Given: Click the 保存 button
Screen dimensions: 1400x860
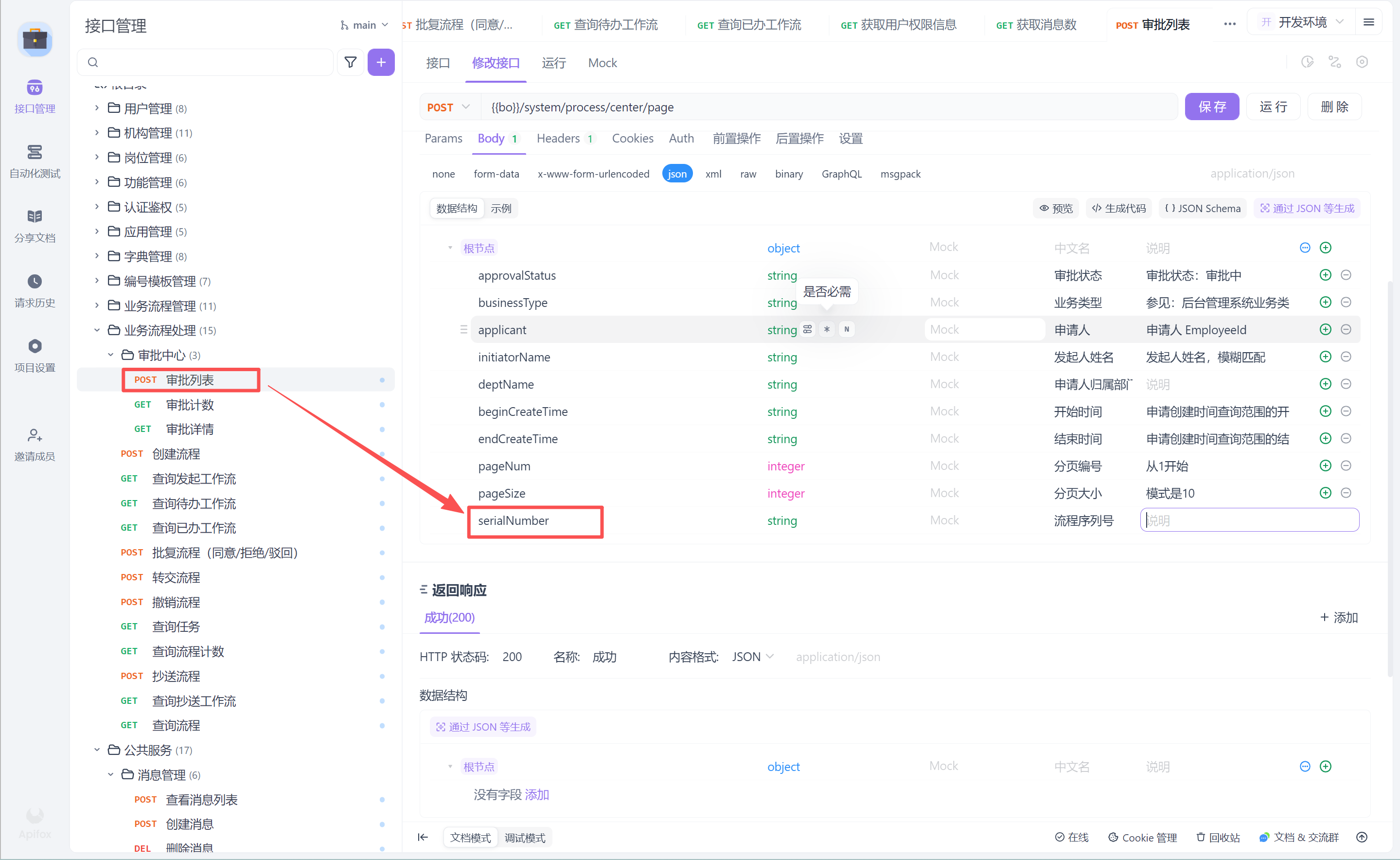Looking at the screenshot, I should (1211, 107).
